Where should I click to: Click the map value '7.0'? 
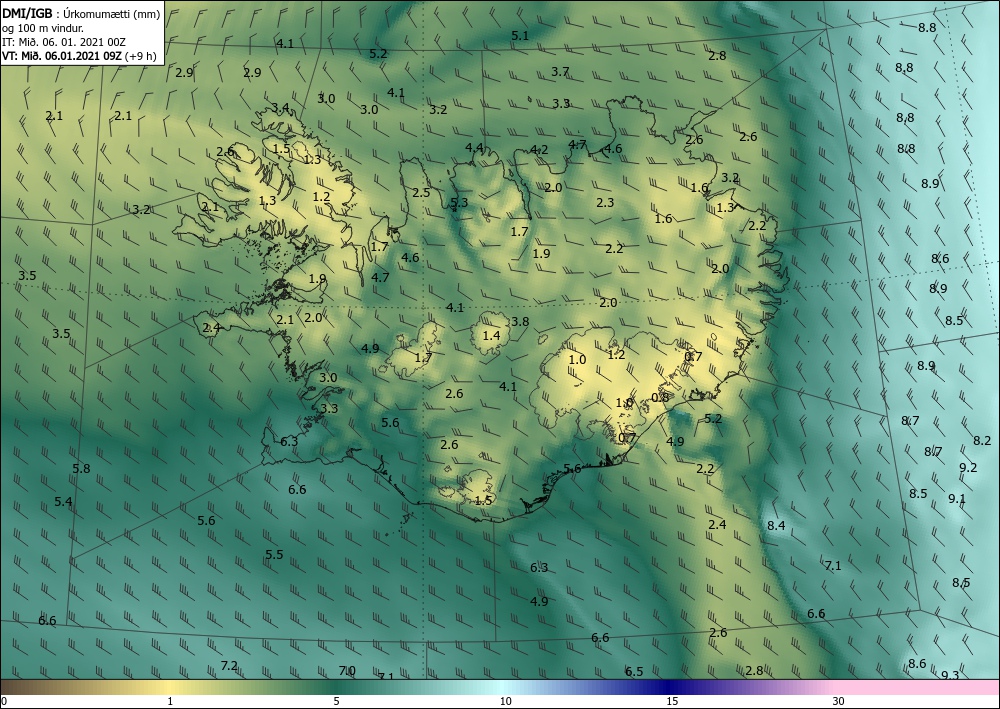coord(347,671)
